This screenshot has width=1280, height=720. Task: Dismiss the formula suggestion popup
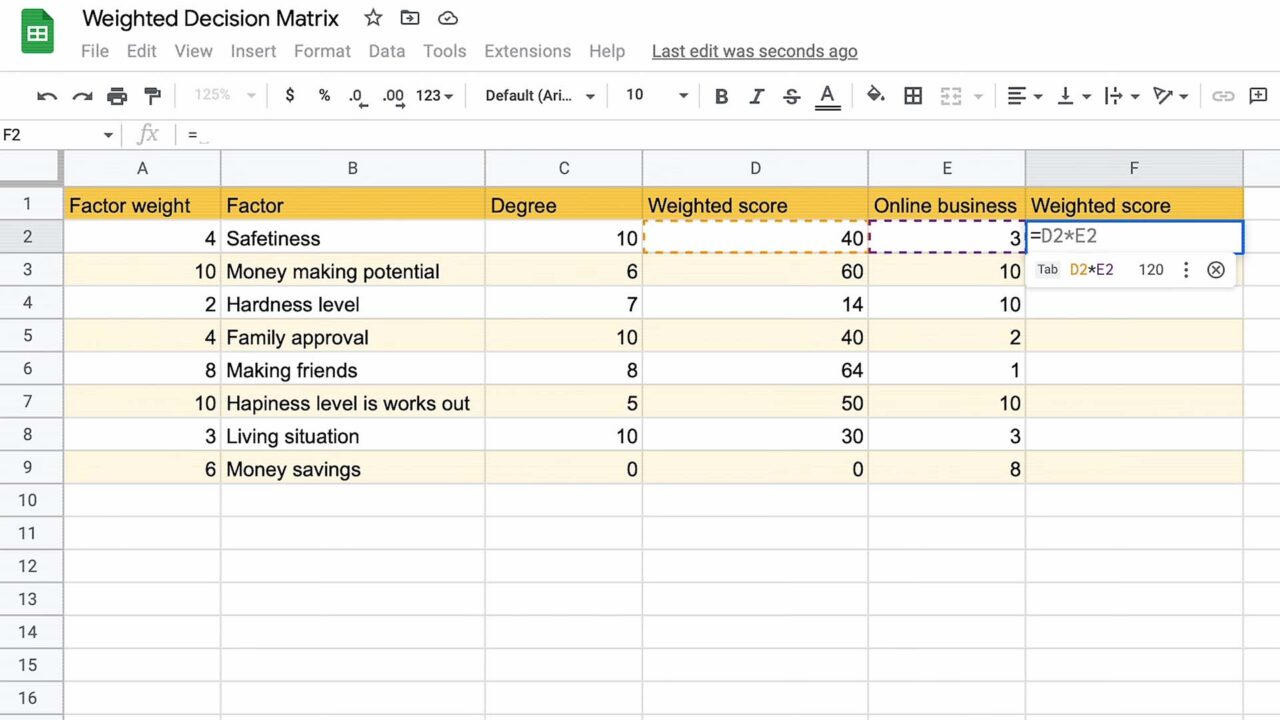(1215, 269)
